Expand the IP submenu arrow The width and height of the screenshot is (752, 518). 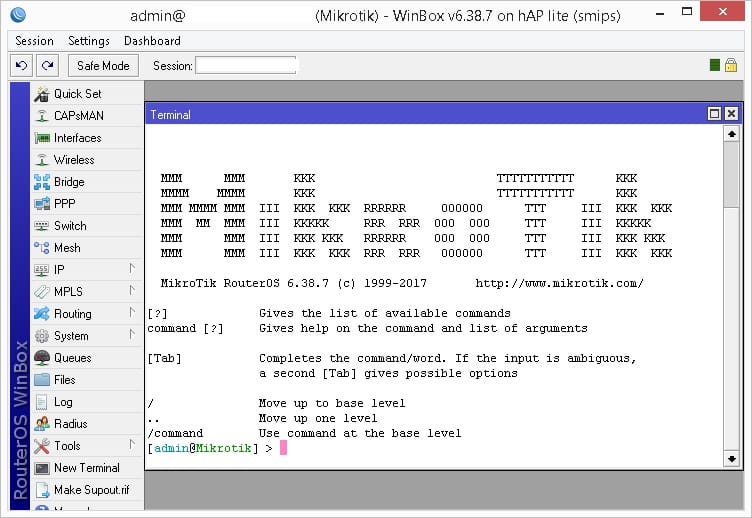tap(132, 269)
